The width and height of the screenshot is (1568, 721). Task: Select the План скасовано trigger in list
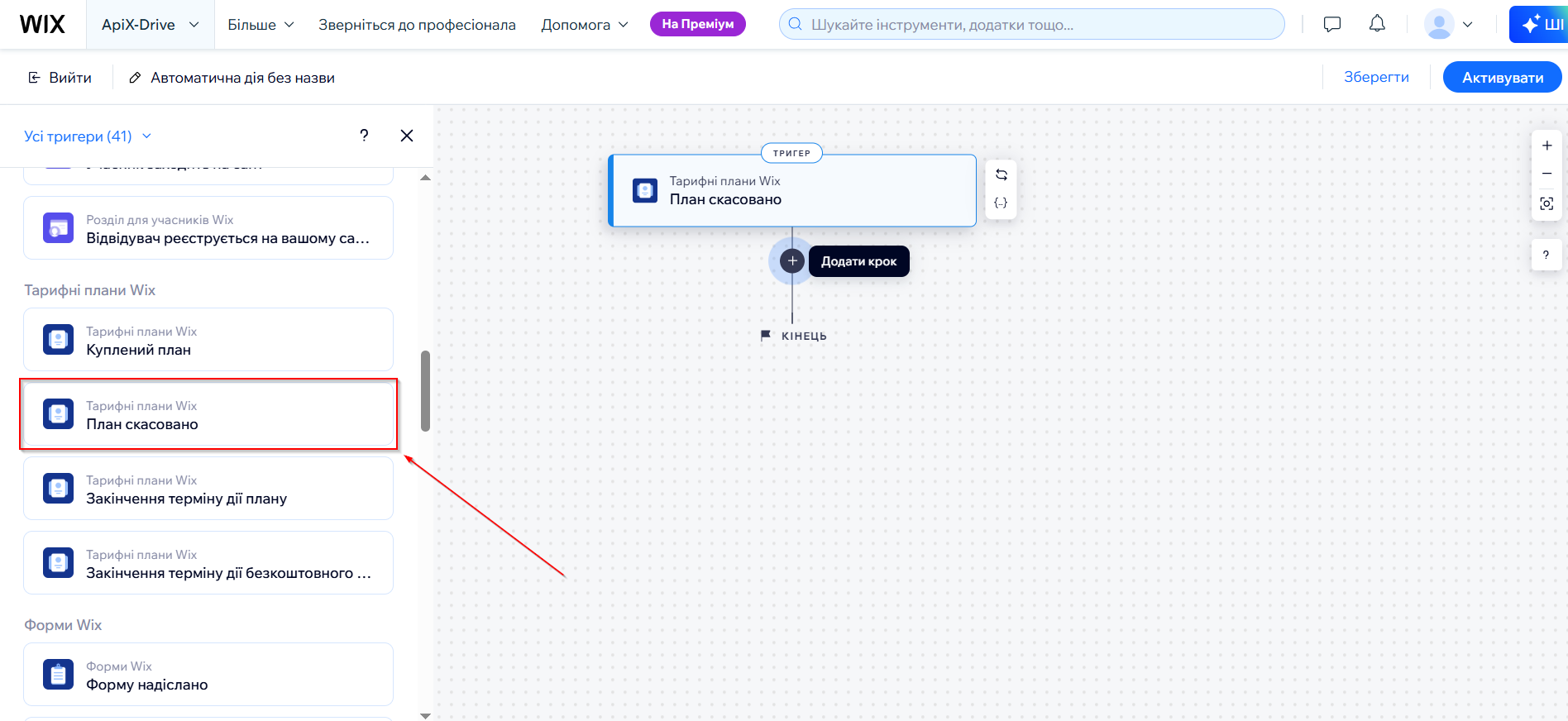click(208, 414)
